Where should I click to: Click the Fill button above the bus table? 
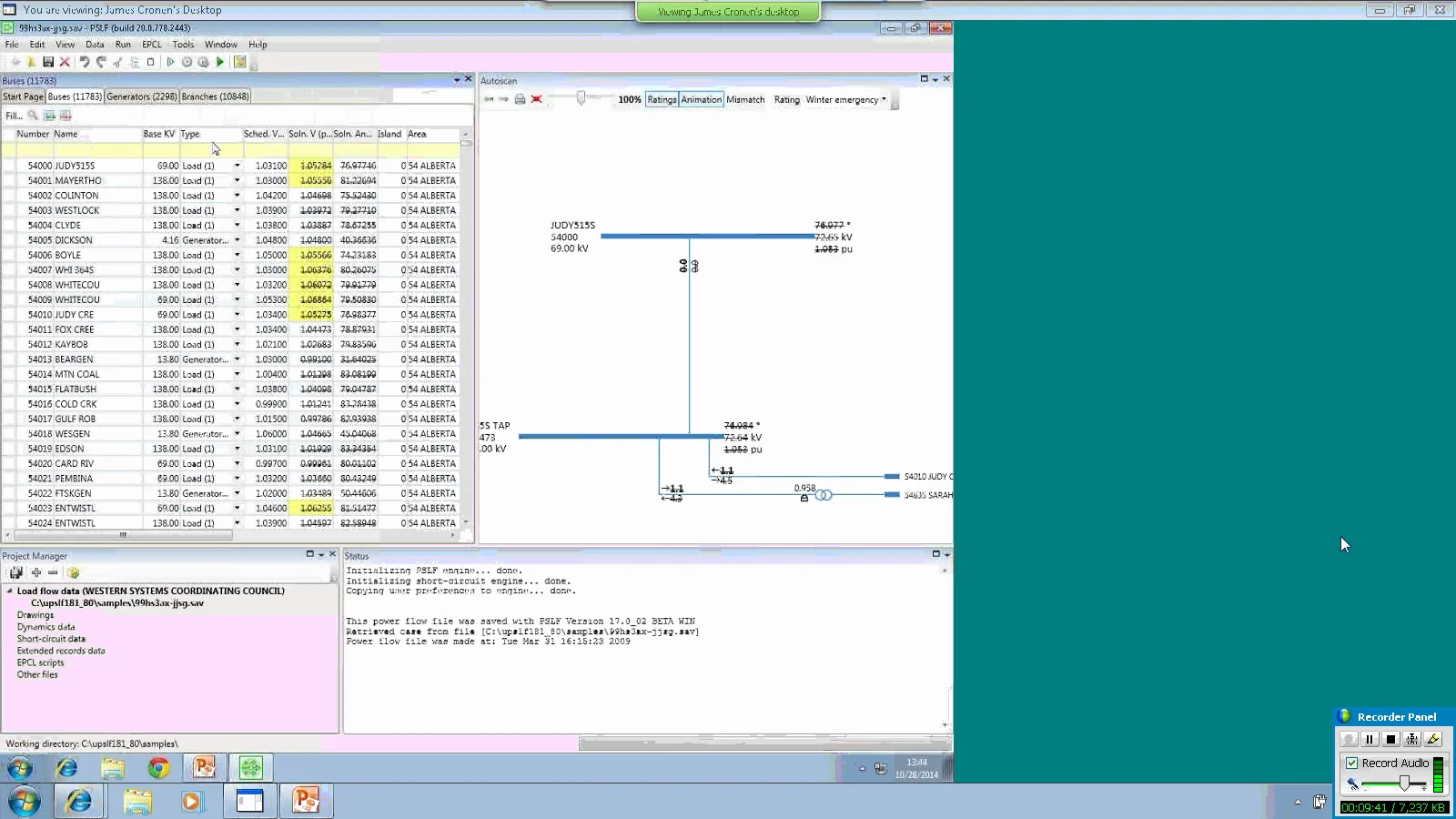[x=13, y=116]
